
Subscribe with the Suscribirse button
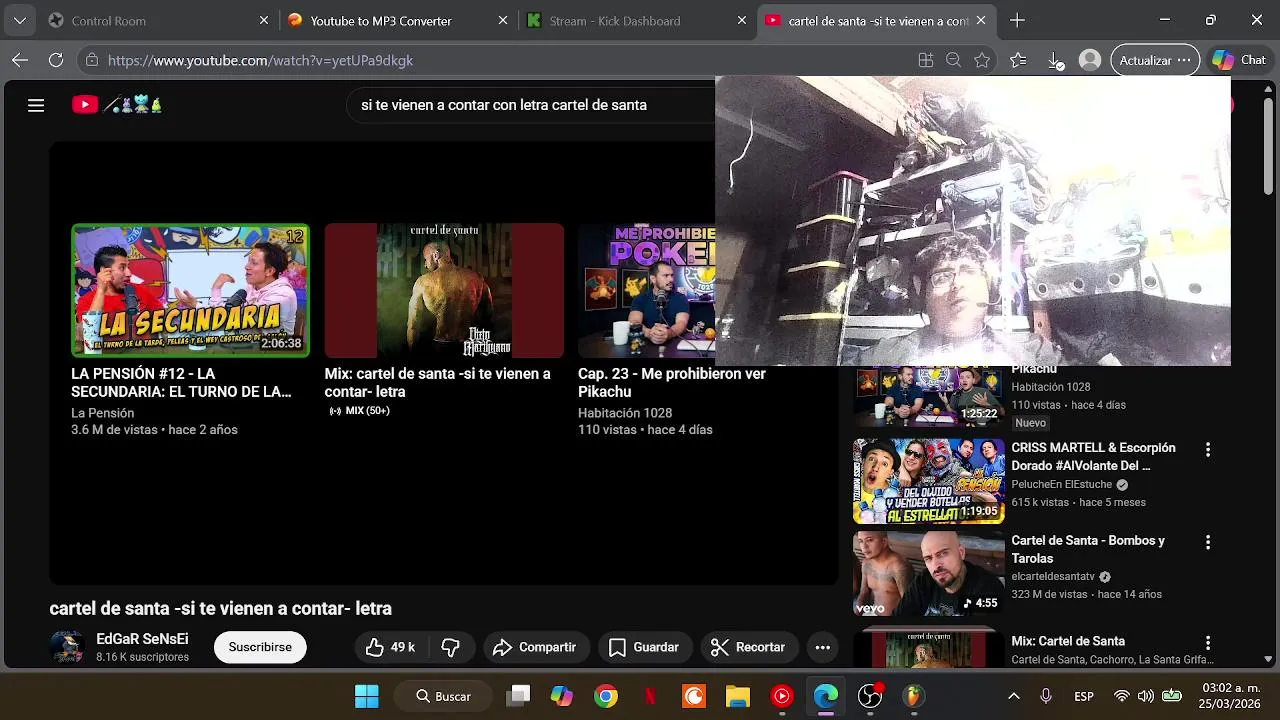260,647
